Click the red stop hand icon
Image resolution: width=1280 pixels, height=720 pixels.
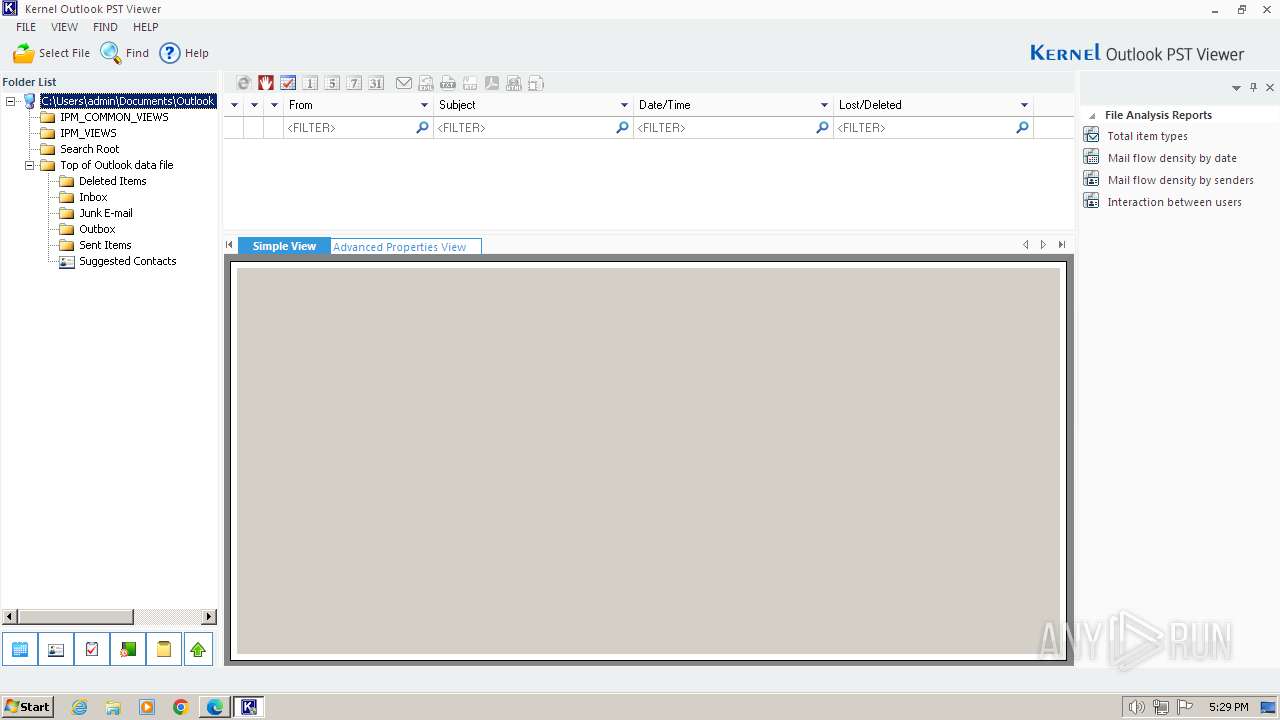tap(266, 83)
